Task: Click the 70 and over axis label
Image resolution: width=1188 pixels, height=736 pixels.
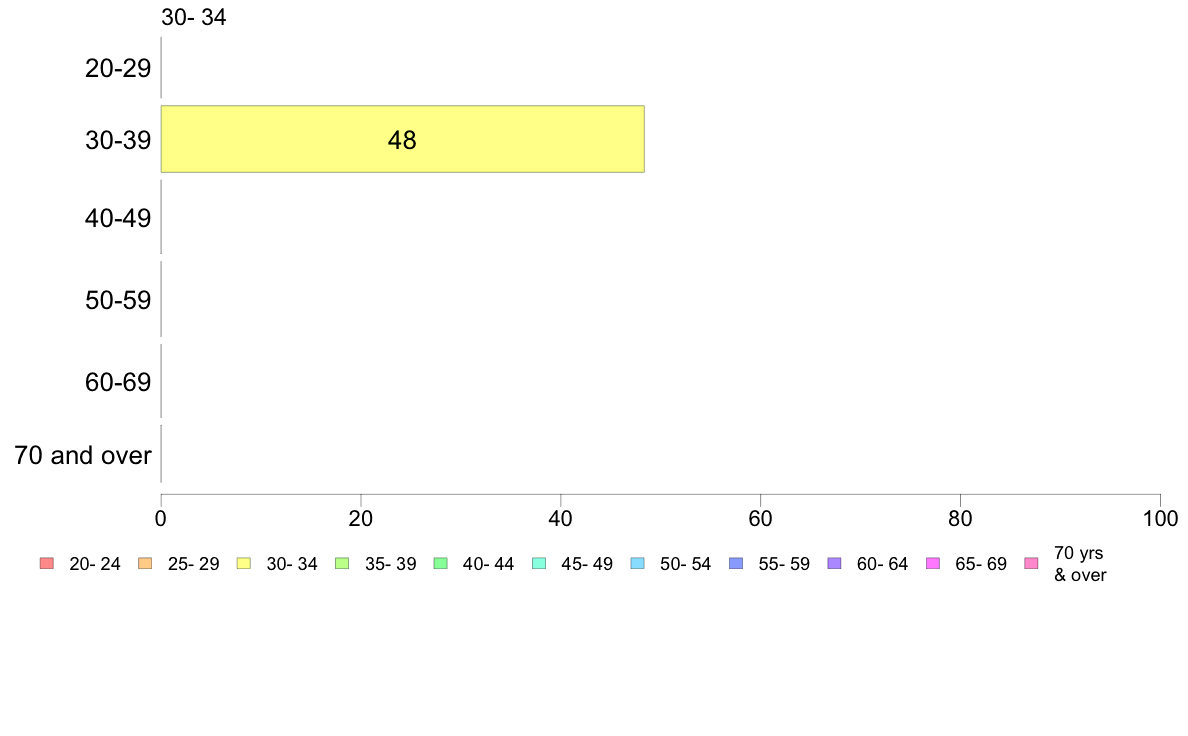Action: 83,455
